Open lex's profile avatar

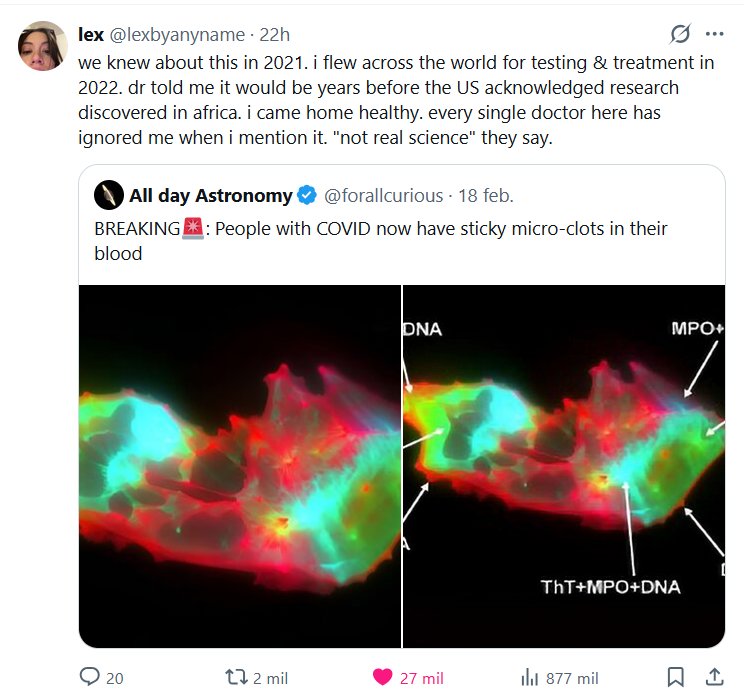pos(42,46)
